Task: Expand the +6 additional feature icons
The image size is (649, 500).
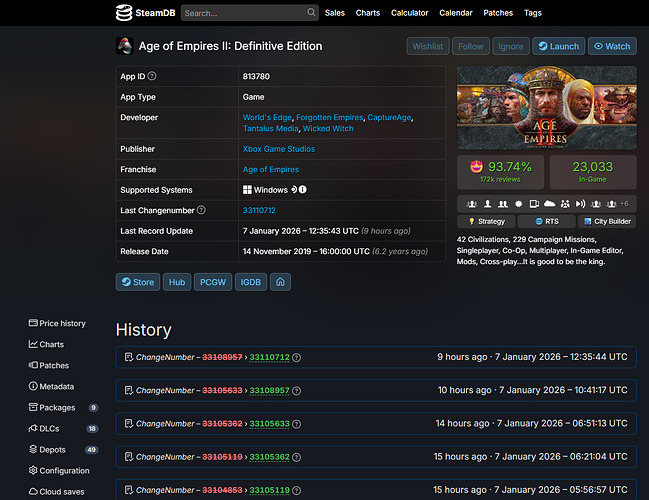Action: [623, 203]
